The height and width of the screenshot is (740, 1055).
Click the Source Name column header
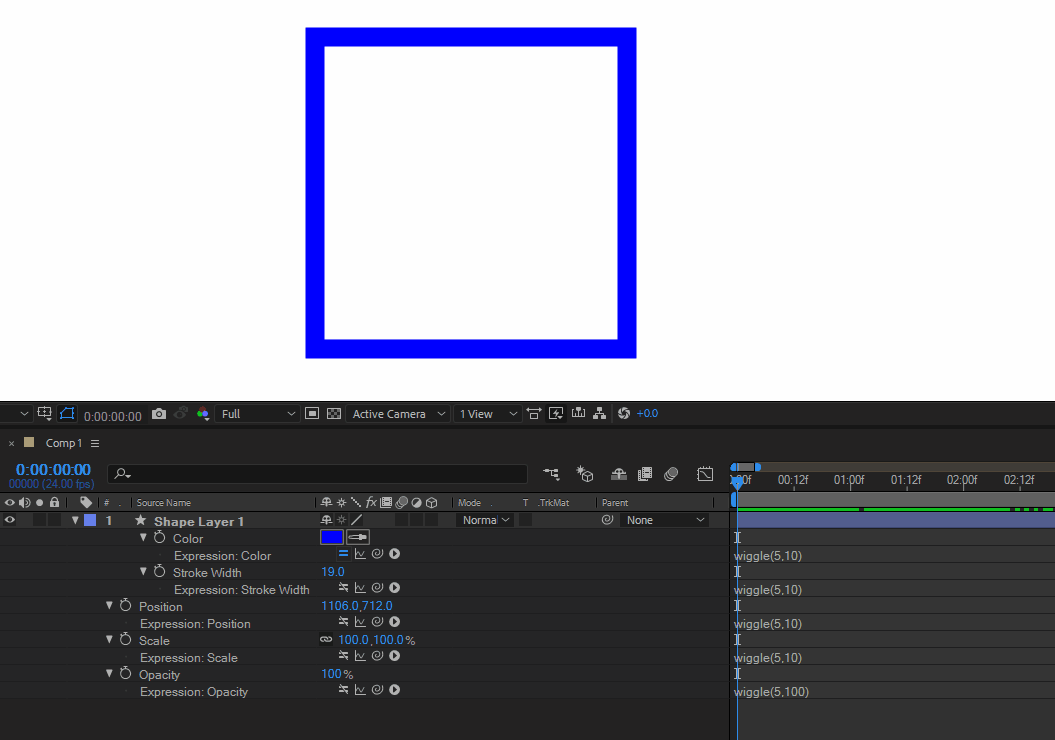(x=163, y=503)
